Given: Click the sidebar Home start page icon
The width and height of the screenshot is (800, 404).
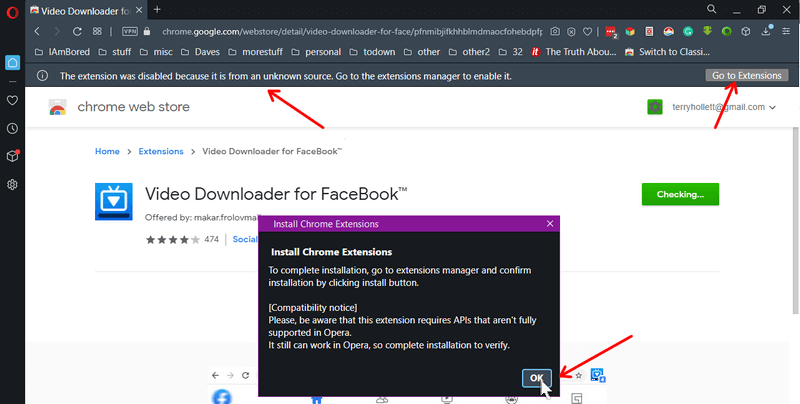Looking at the screenshot, I should [12, 63].
